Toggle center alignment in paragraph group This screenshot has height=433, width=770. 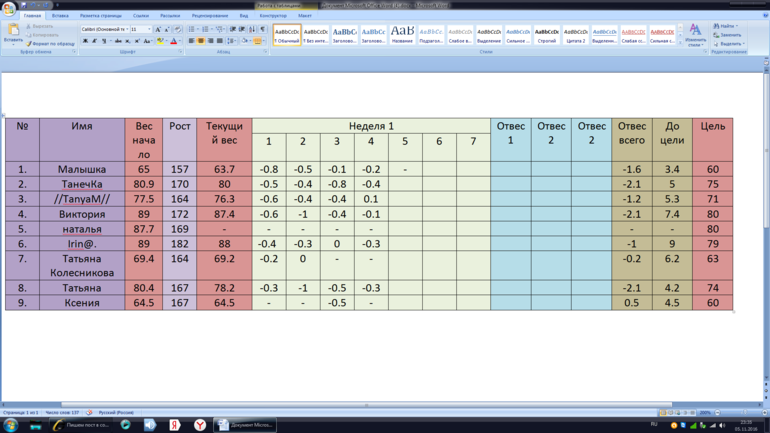point(201,41)
